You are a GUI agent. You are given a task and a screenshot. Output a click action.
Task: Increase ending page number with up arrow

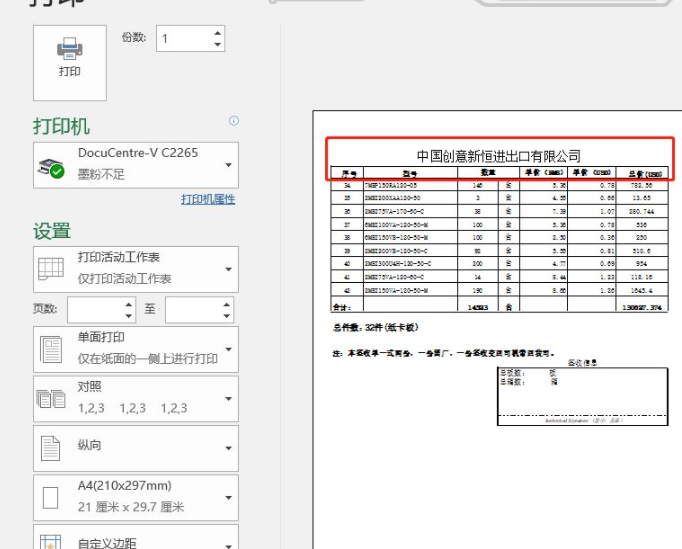pos(226,304)
